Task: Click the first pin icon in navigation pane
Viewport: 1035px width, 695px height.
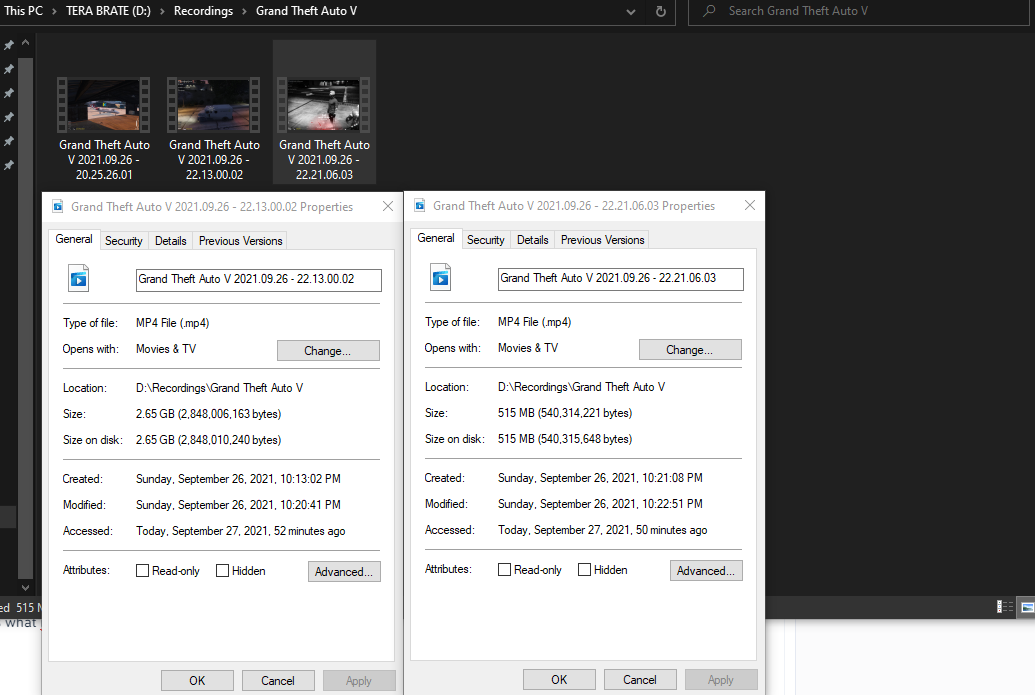Action: 9,46
